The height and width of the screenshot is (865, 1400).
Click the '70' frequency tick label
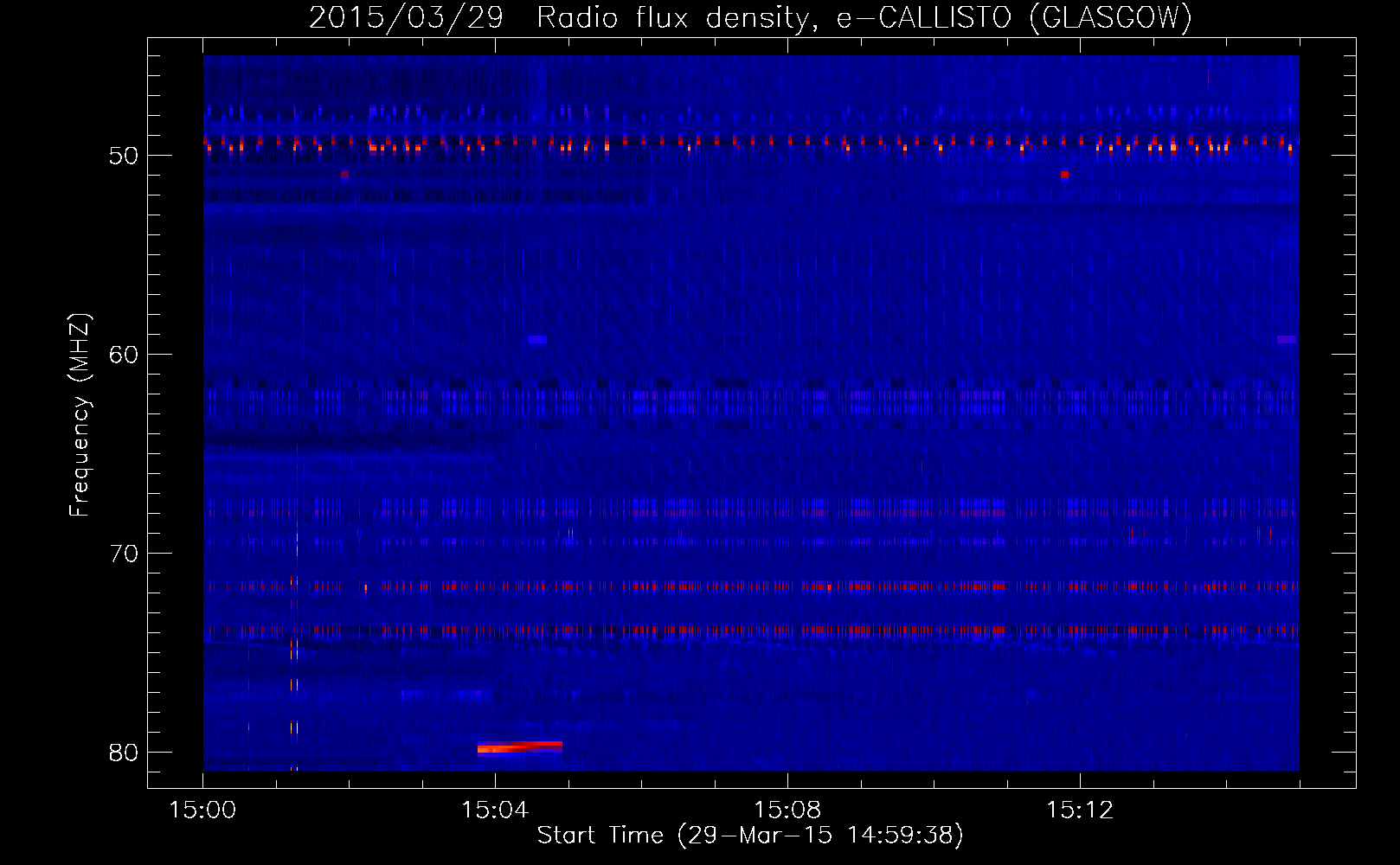coord(124,554)
